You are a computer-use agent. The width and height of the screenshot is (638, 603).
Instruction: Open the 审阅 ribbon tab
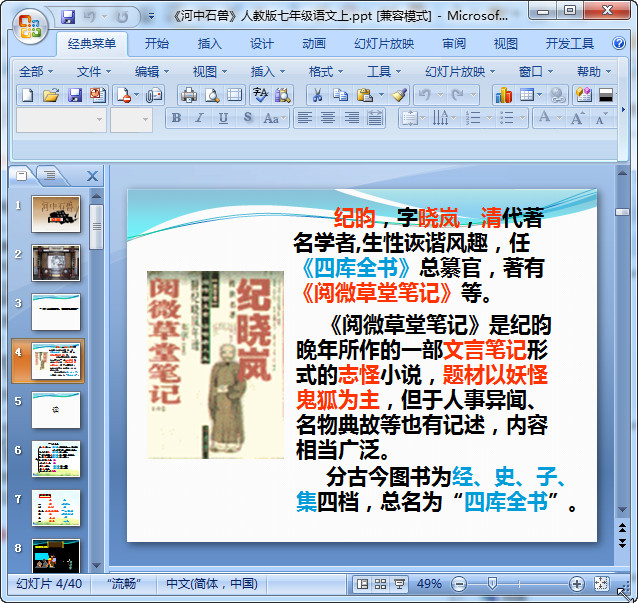point(454,44)
